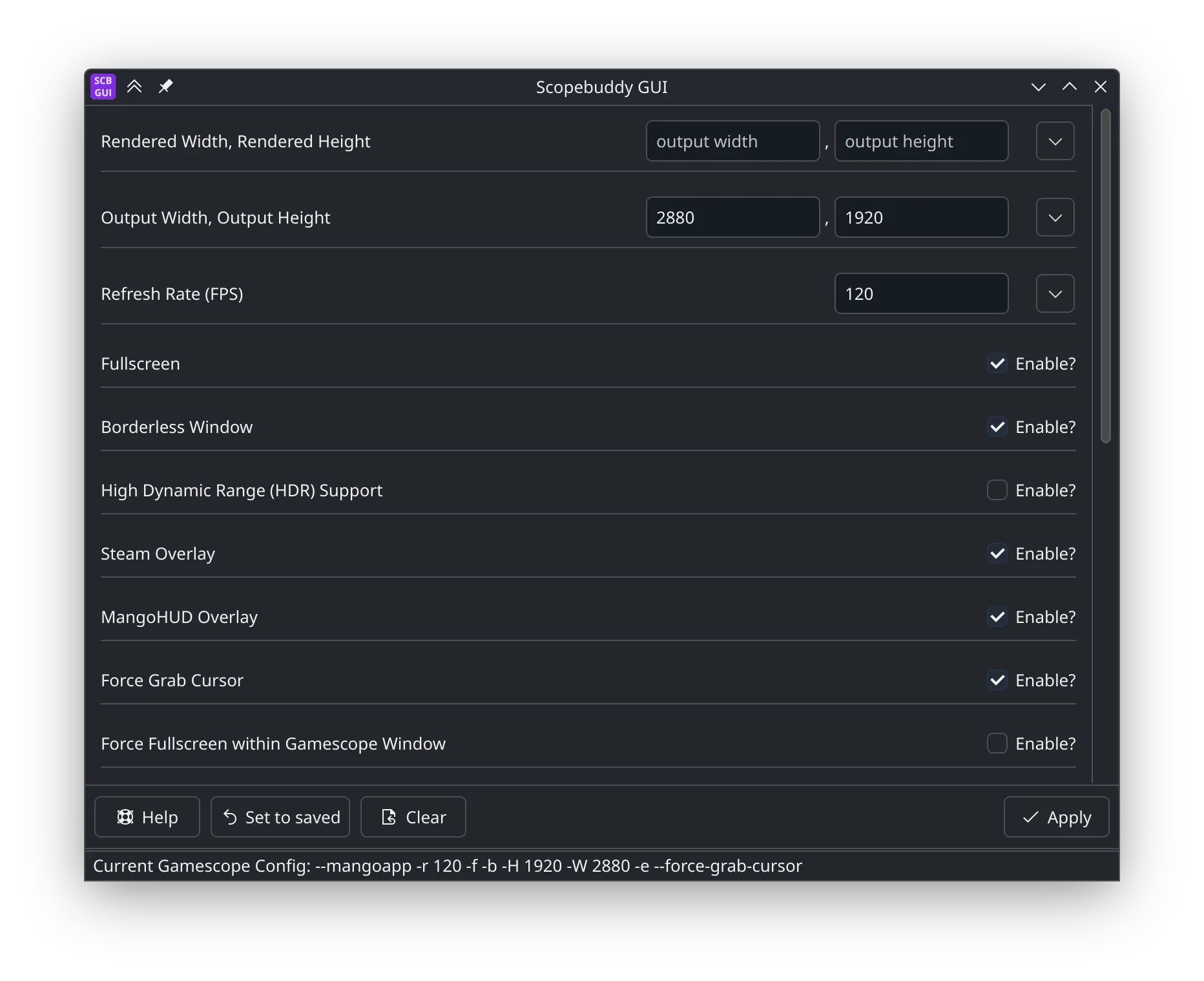Screen dimensions: 1204x981
Task: Uncheck the MangoHUD Overlay toggle
Action: pos(997,617)
